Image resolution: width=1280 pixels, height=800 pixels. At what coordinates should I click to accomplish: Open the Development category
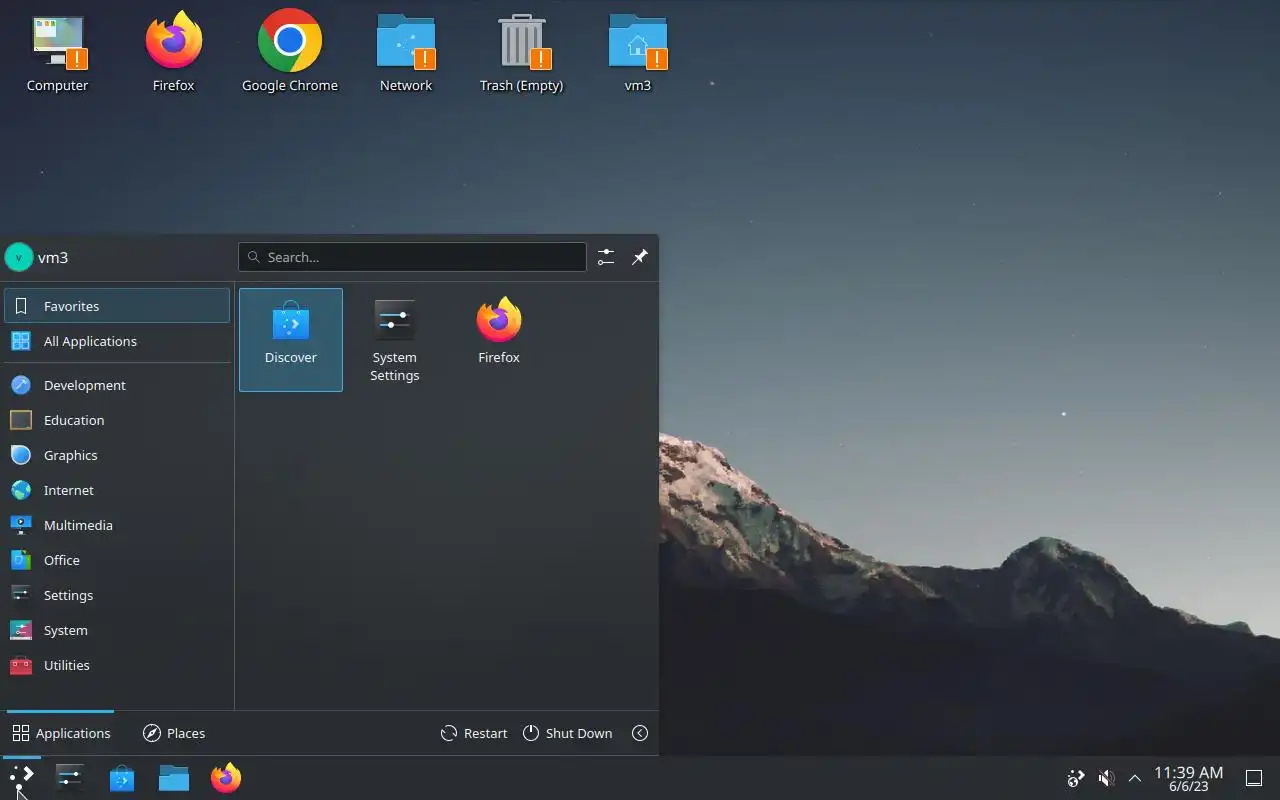pyautogui.click(x=117, y=385)
